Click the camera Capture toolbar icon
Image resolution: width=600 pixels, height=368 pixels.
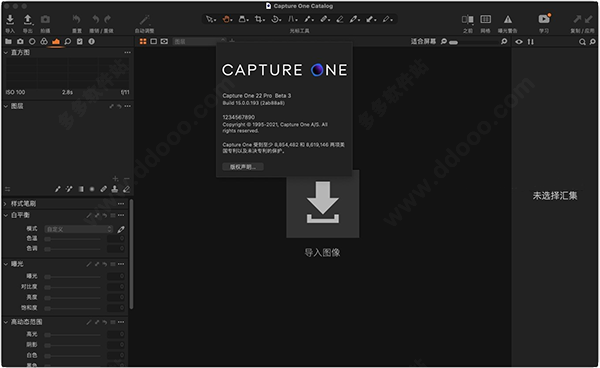point(45,19)
